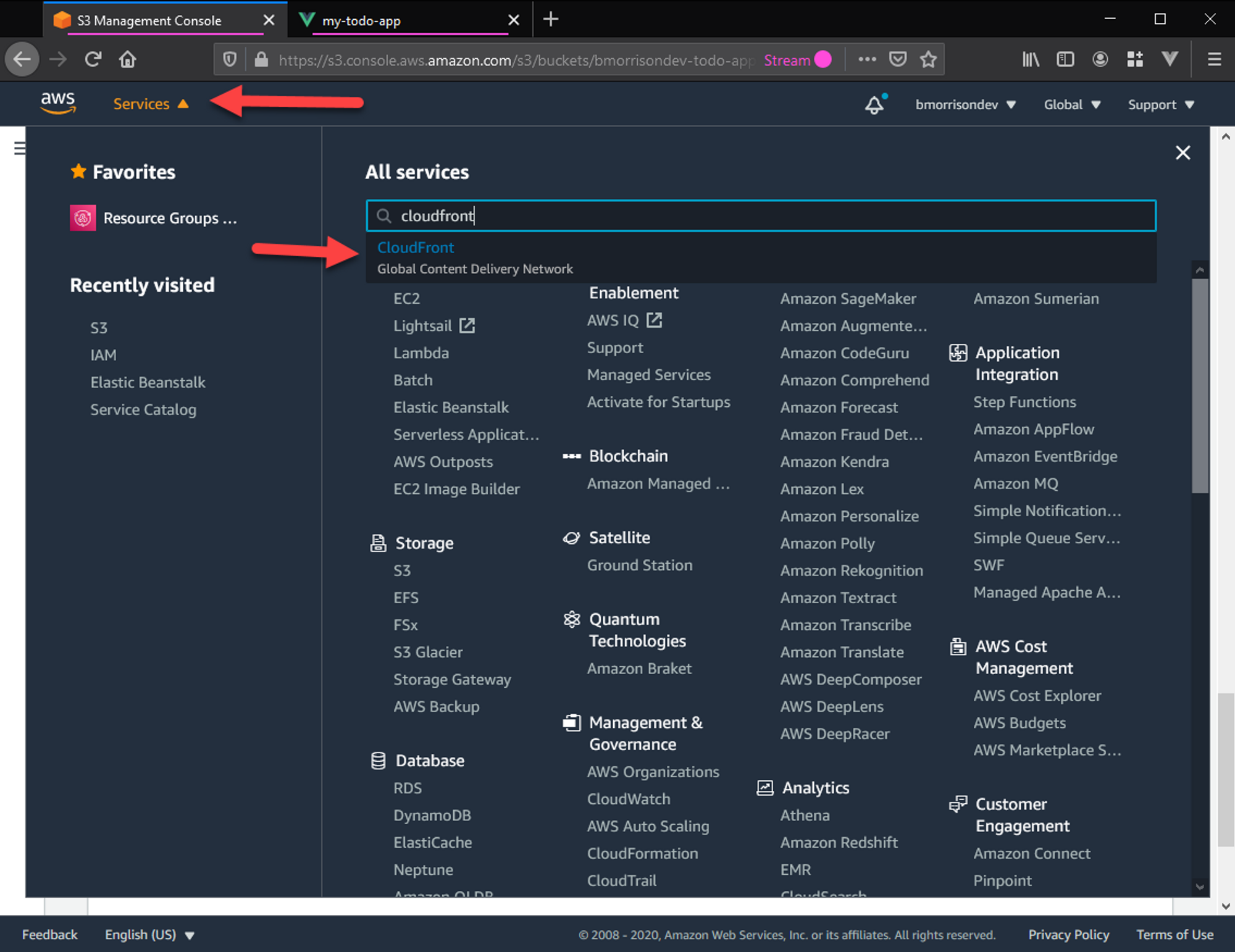Close the services panel with X icon
This screenshot has height=952, width=1235.
[1183, 152]
